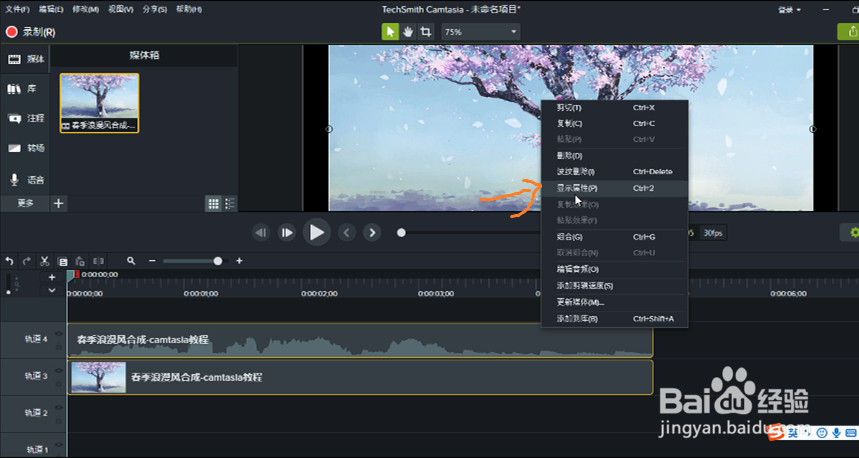Click the preview playback scrubber handle

click(x=402, y=233)
